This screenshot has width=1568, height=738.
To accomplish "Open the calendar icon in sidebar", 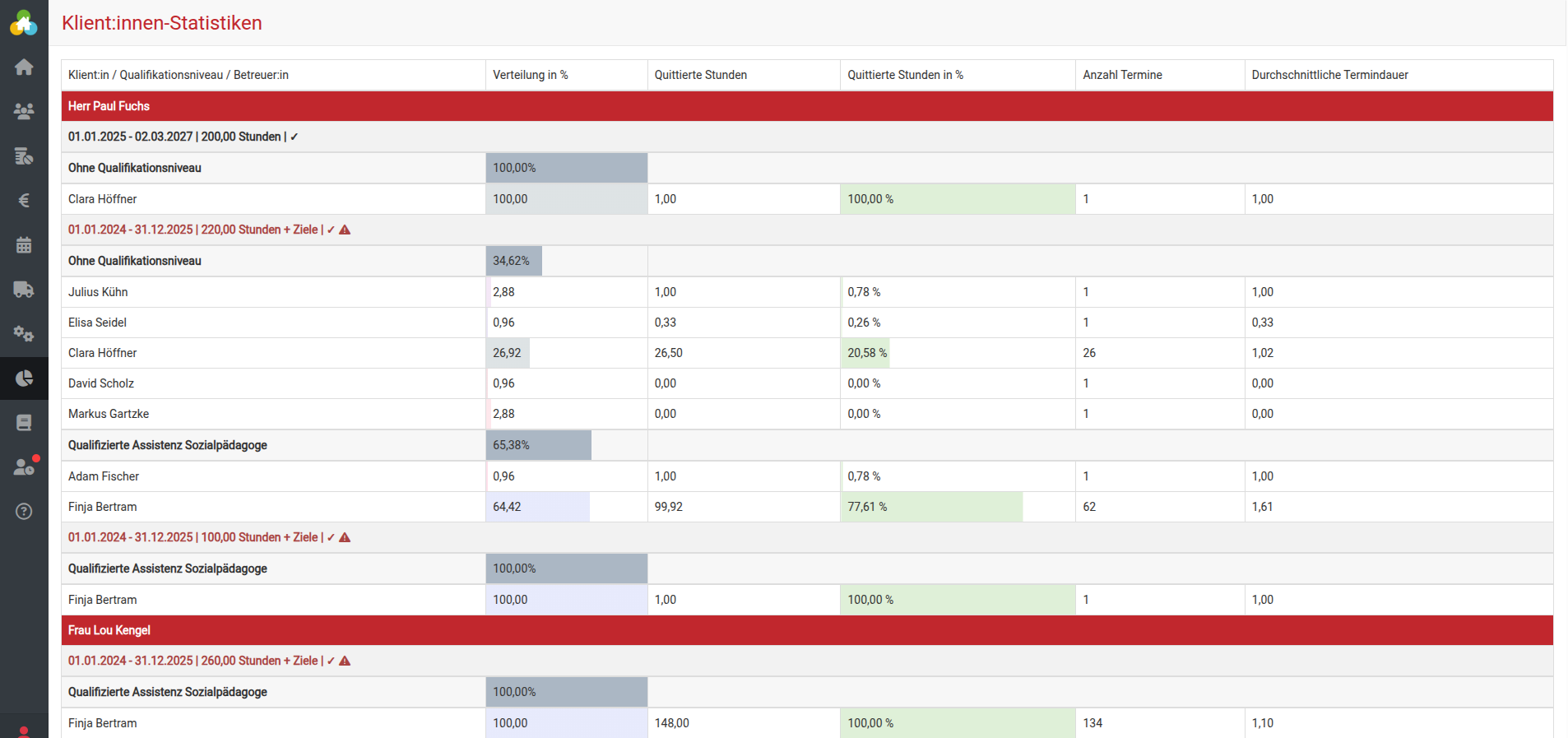I will point(24,245).
